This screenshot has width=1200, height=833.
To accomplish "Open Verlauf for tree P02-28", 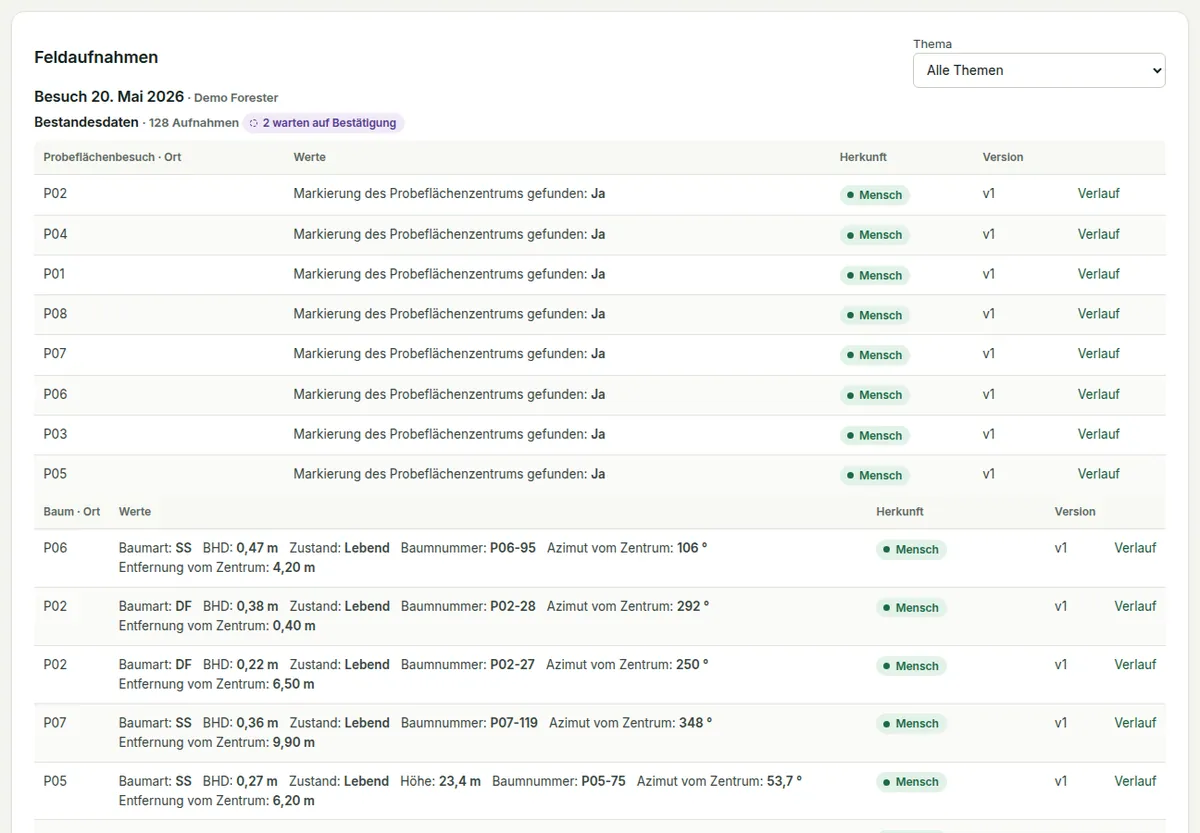I will click(x=1135, y=606).
